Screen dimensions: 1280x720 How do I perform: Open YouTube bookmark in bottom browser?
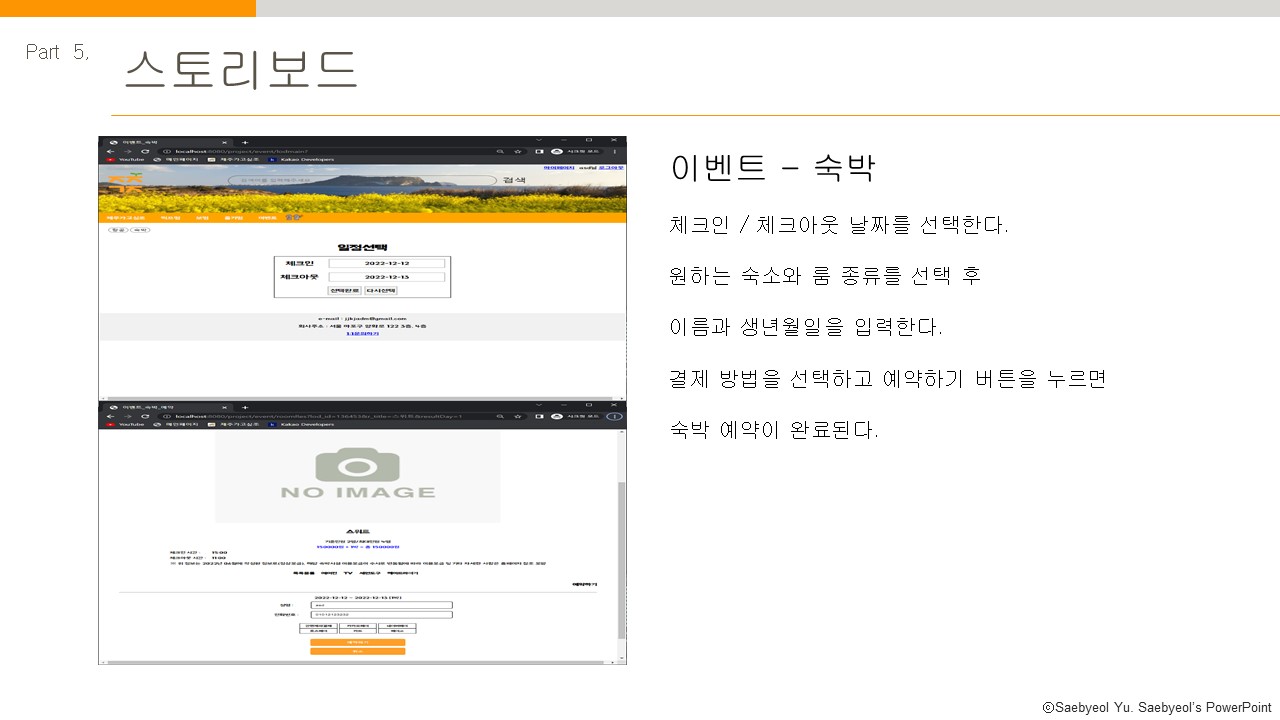(x=125, y=425)
